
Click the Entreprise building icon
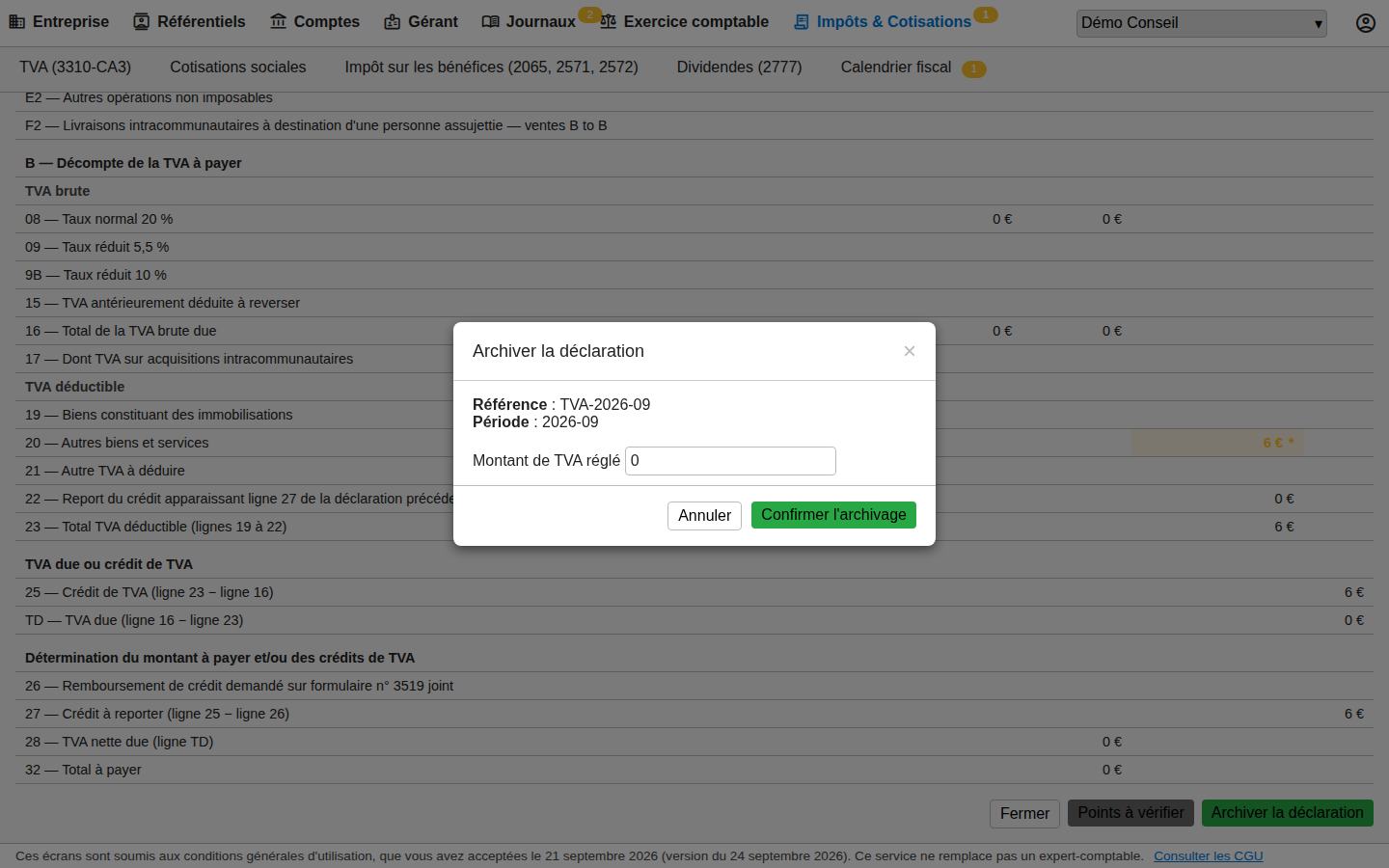[x=16, y=21]
